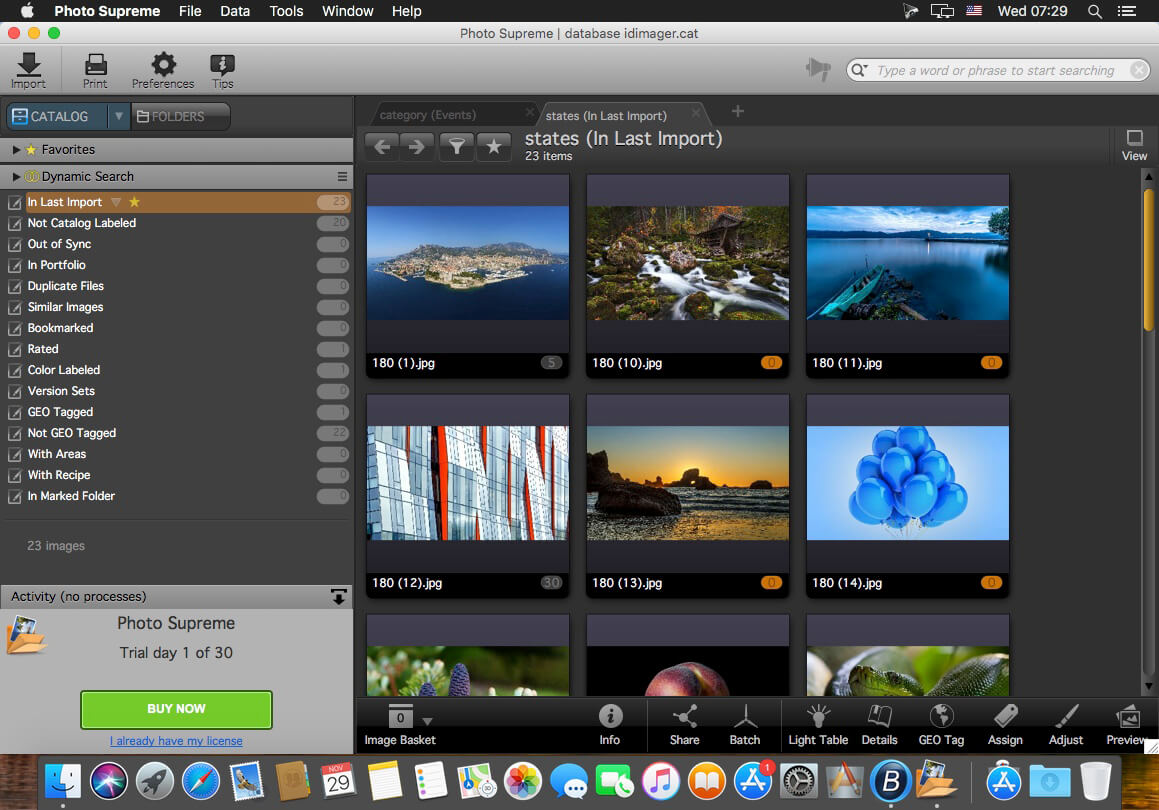
Task: Clear the search field with X button
Action: point(1139,69)
